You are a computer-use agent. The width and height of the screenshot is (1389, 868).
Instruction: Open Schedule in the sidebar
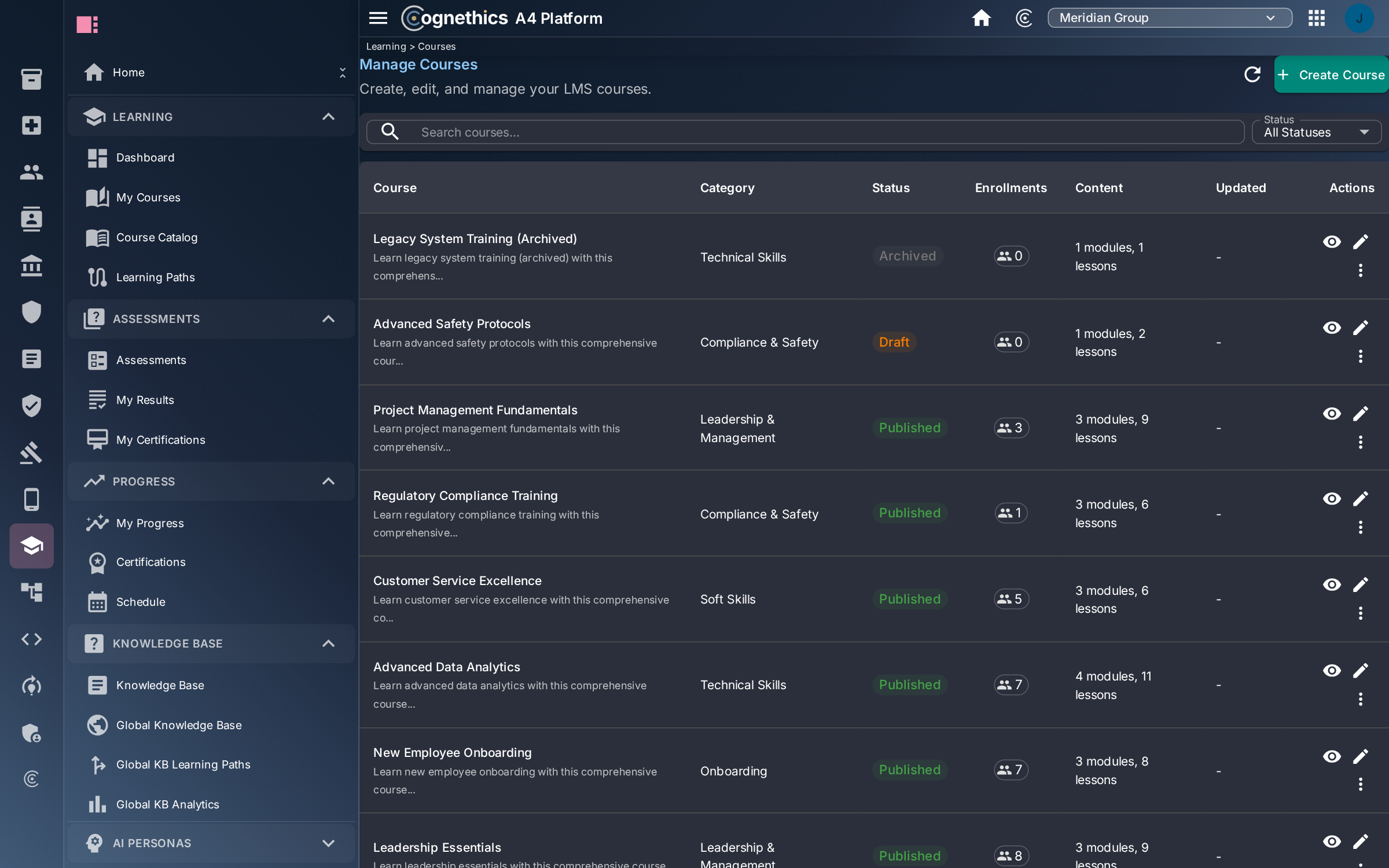pyautogui.click(x=211, y=602)
